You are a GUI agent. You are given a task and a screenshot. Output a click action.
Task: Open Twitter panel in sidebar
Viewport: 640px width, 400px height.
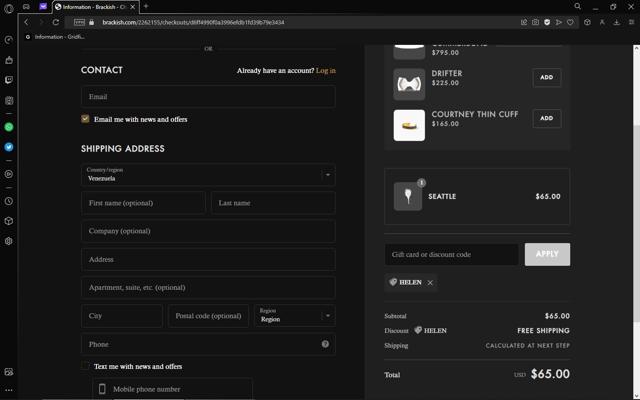click(9, 147)
